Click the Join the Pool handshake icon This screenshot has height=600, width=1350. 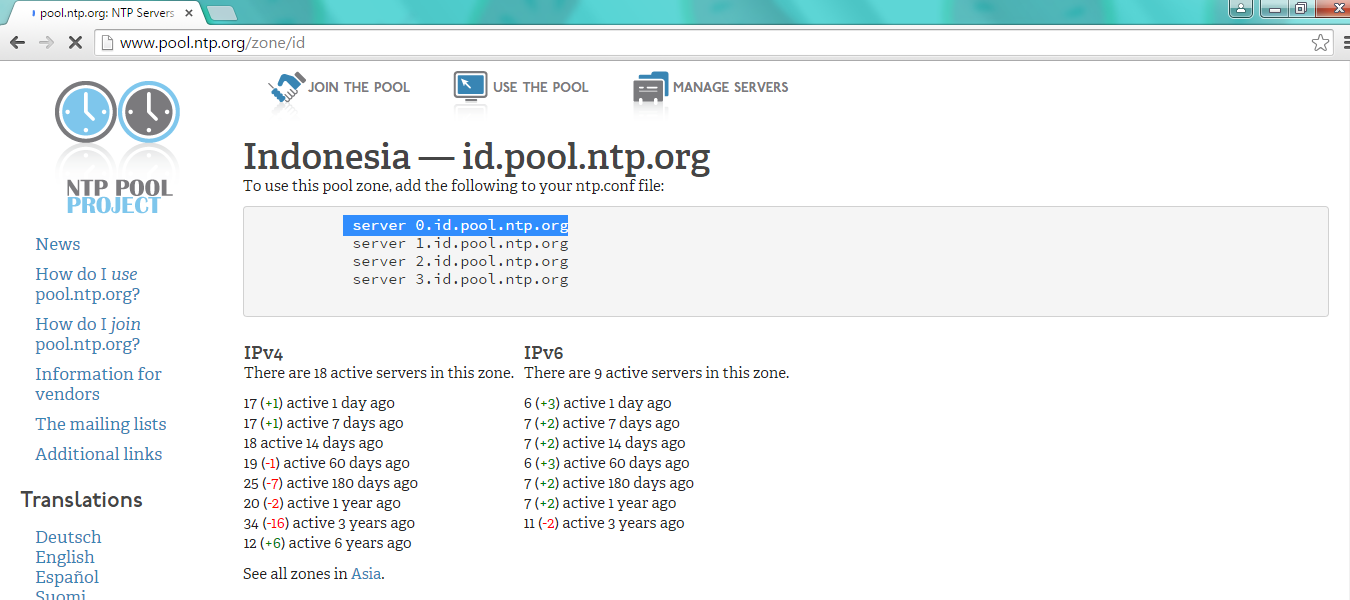point(286,87)
